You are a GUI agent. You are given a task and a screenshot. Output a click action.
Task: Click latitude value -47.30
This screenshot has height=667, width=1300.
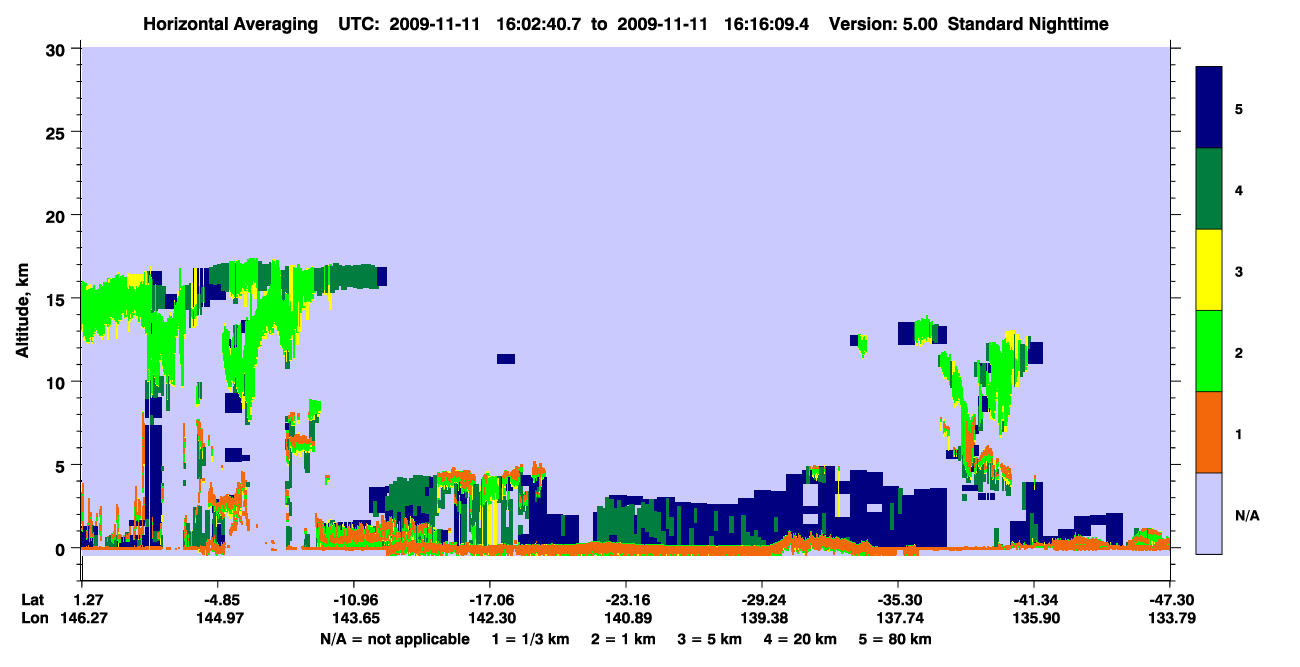[x=1170, y=599]
